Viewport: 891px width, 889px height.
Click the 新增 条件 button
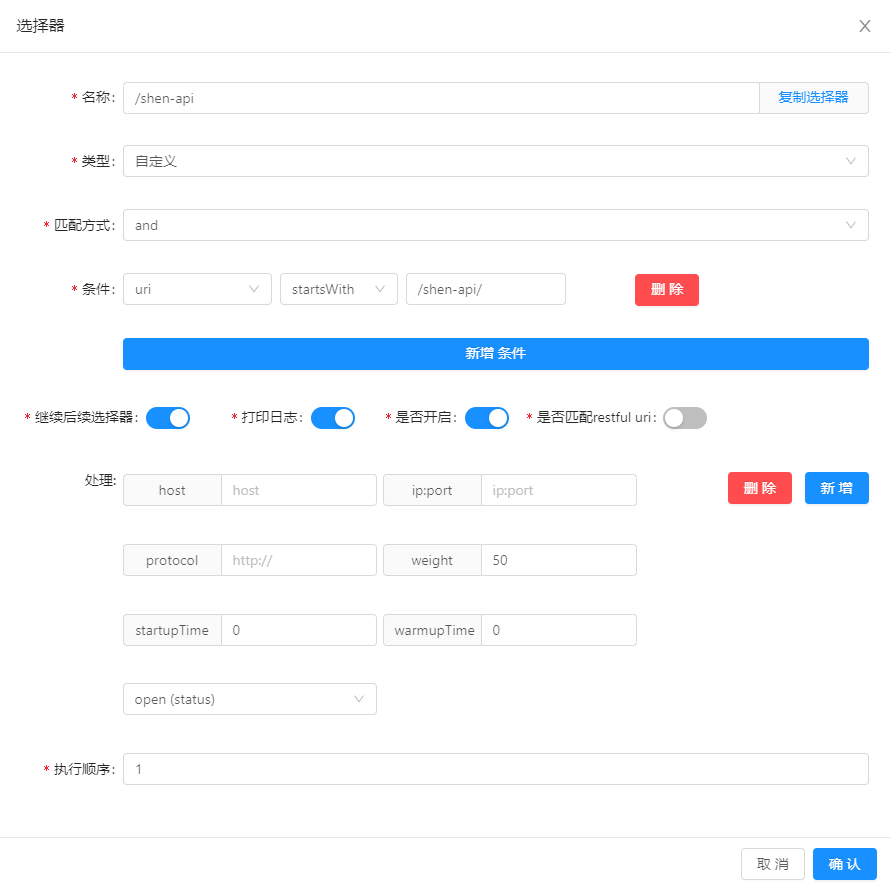tap(495, 353)
